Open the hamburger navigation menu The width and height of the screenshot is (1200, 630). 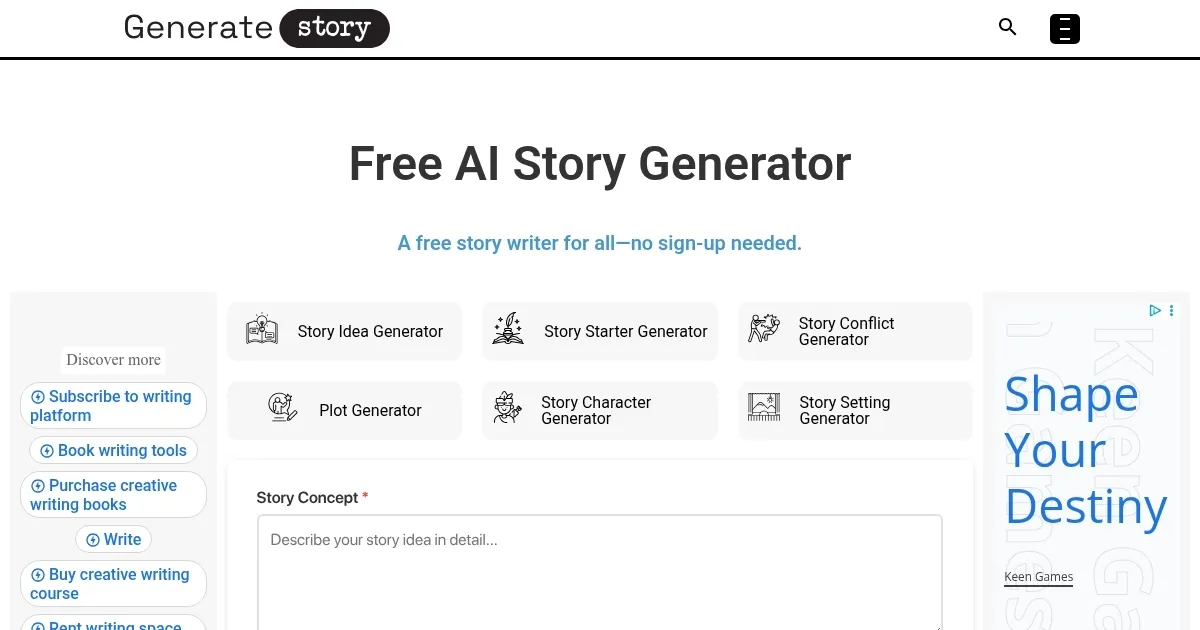click(1064, 29)
